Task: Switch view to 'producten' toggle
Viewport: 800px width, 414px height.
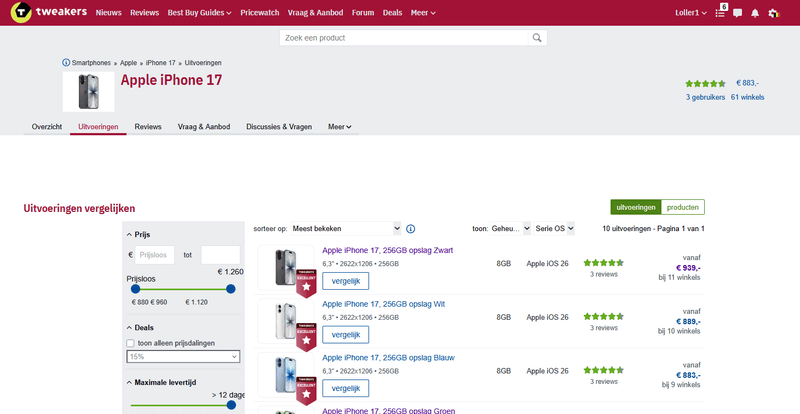Action: point(683,207)
